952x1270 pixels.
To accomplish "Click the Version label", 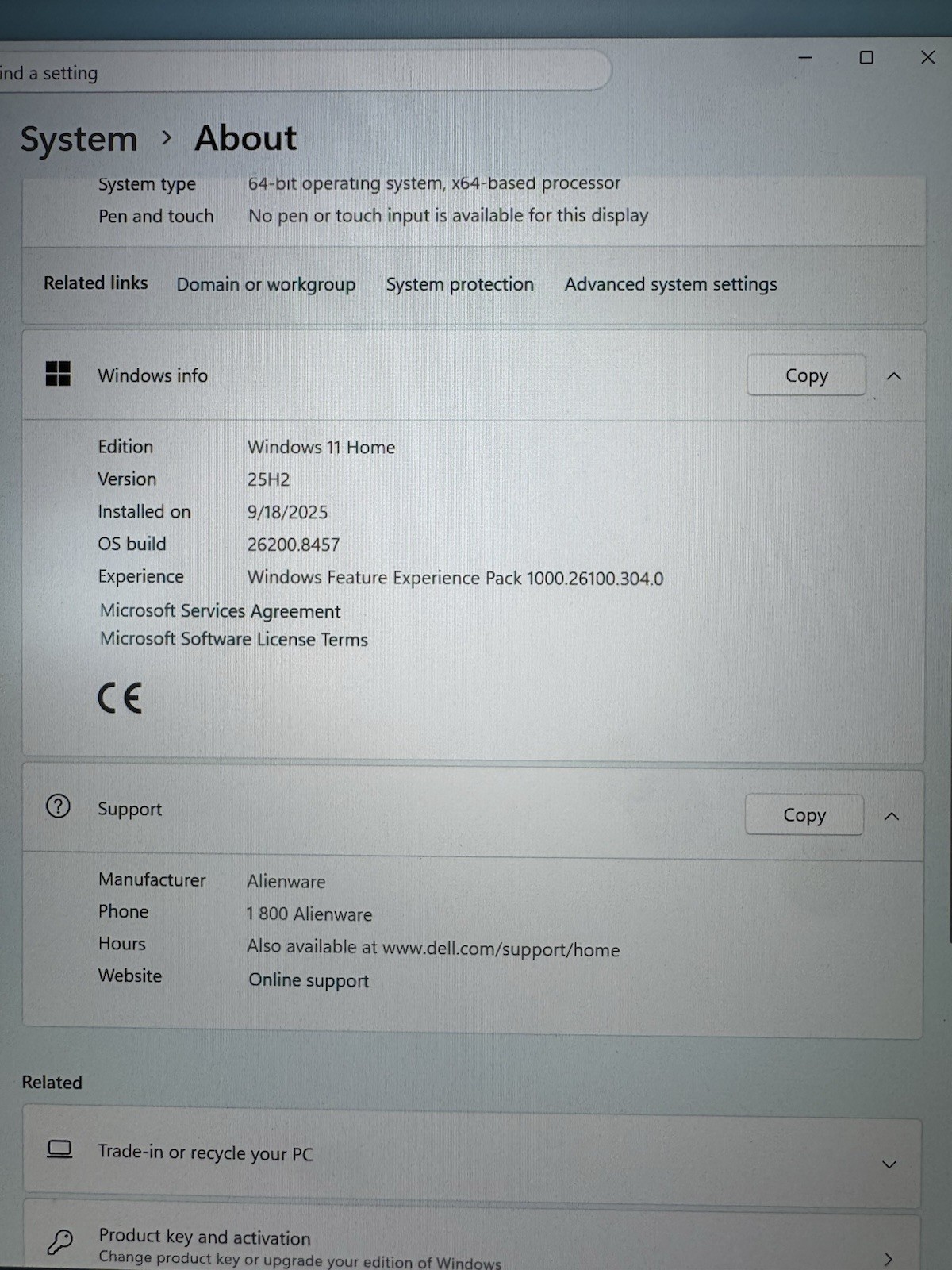I will click(127, 479).
